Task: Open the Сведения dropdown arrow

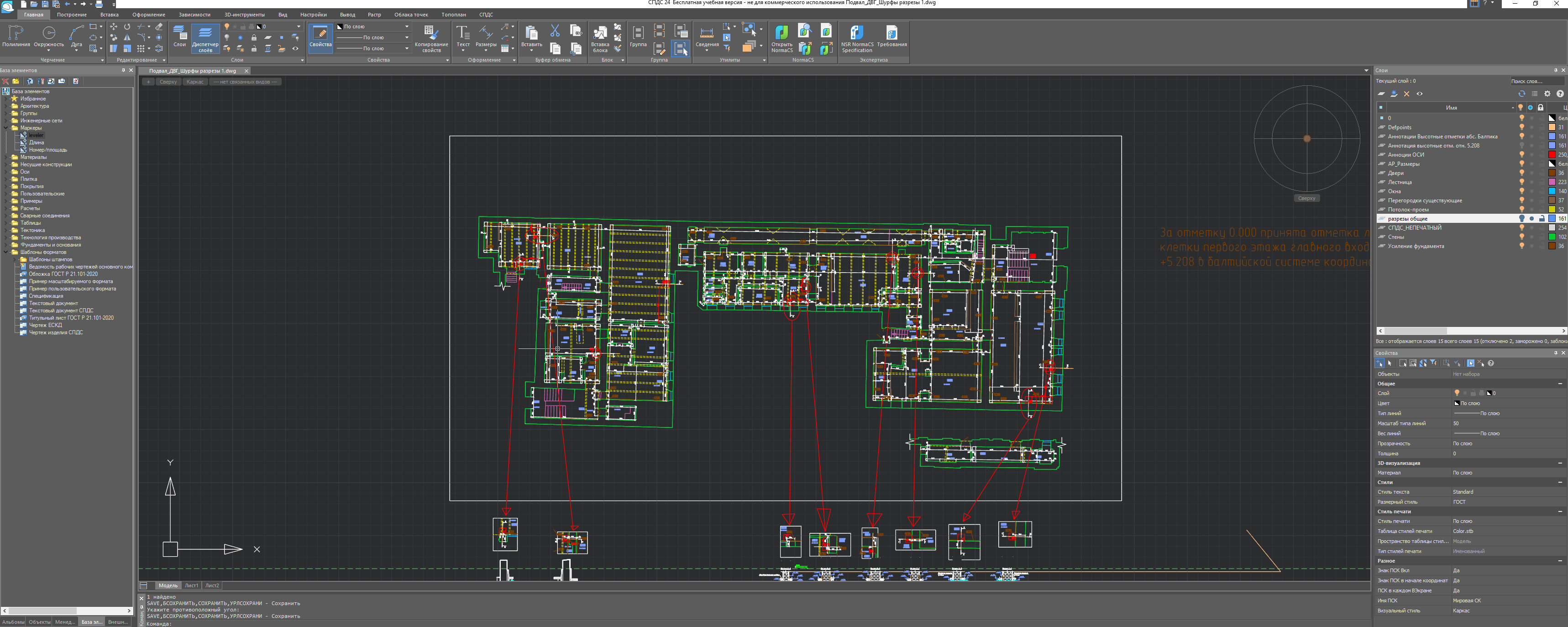Action: [707, 51]
